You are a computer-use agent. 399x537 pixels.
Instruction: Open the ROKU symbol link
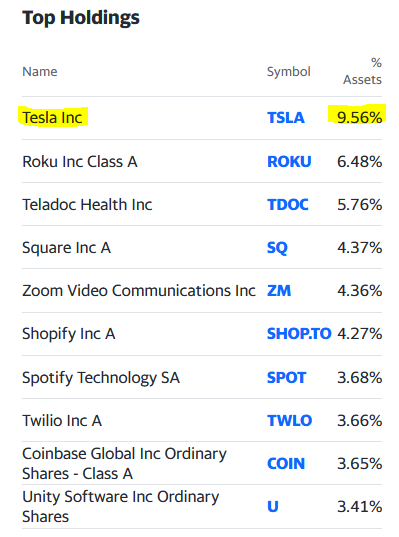(289, 162)
